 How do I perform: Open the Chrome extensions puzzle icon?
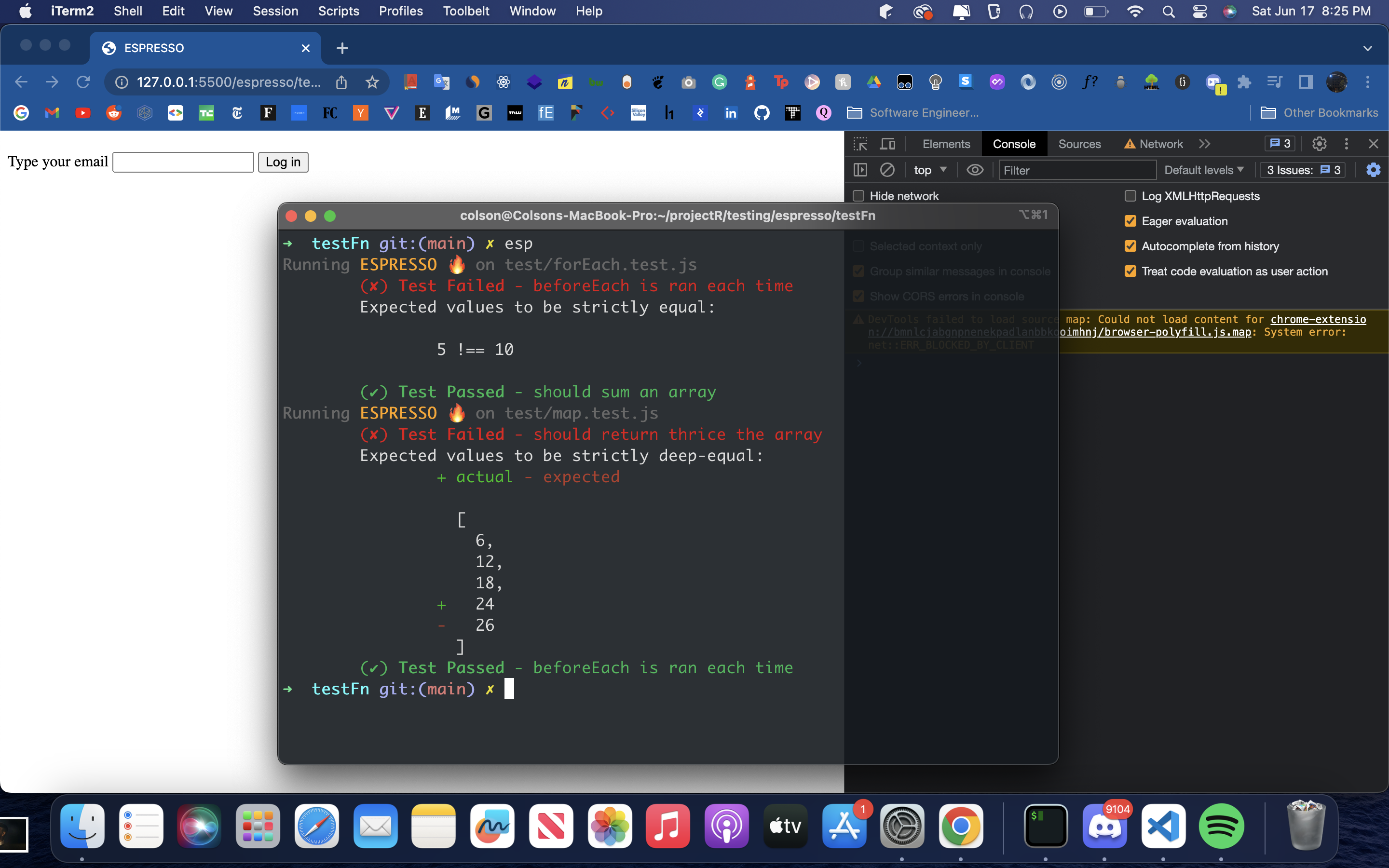[1244, 82]
